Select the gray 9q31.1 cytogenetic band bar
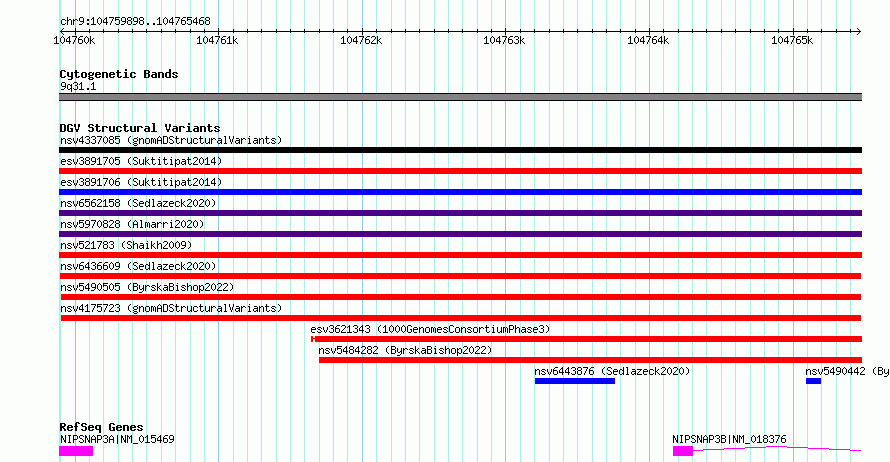This screenshot has height=462, width=890. [460, 97]
